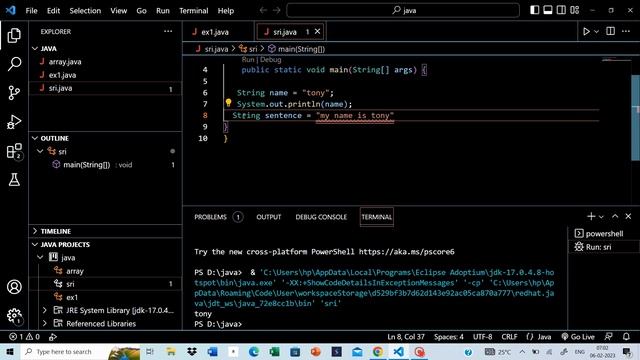The width and height of the screenshot is (640, 360).
Task: Collapse the sri class in Outline
Action: pos(40,151)
